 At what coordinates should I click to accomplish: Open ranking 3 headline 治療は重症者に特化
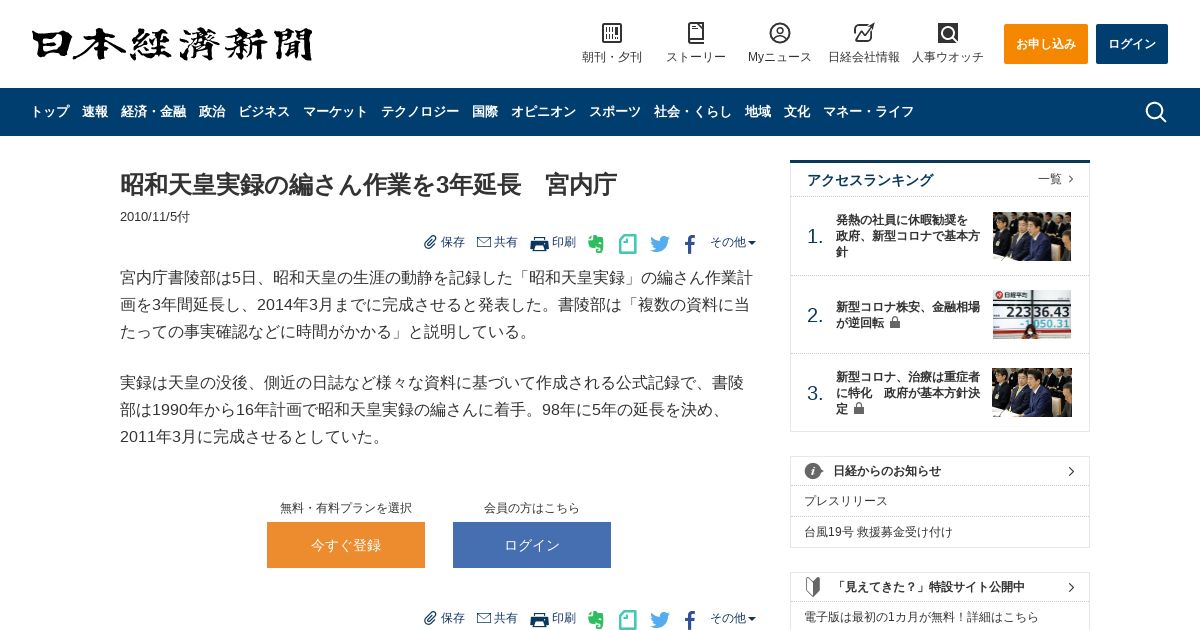click(908, 393)
